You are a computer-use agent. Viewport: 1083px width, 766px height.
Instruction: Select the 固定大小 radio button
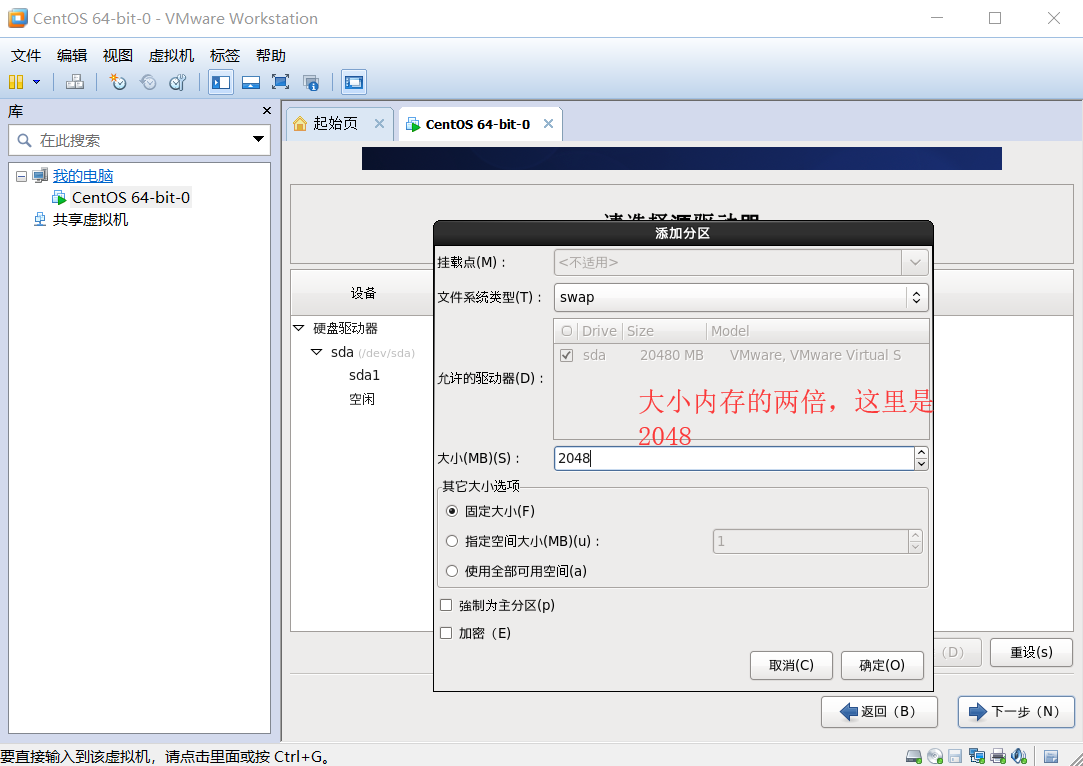[452, 511]
